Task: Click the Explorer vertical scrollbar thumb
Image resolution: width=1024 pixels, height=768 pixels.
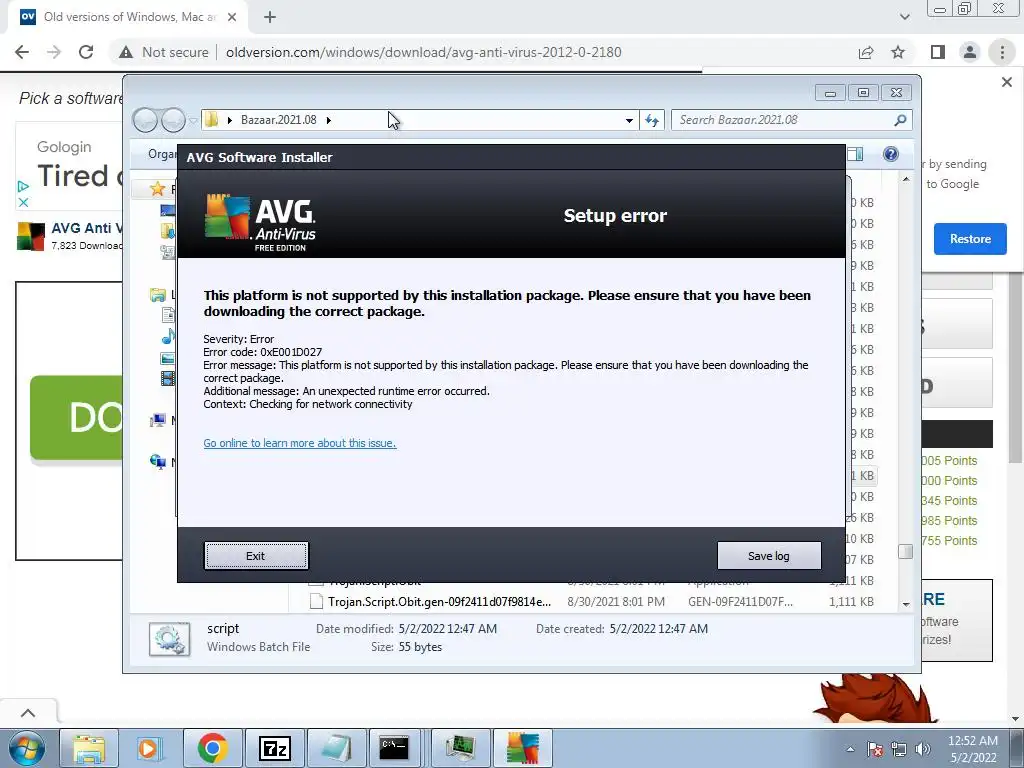Action: pos(906,552)
